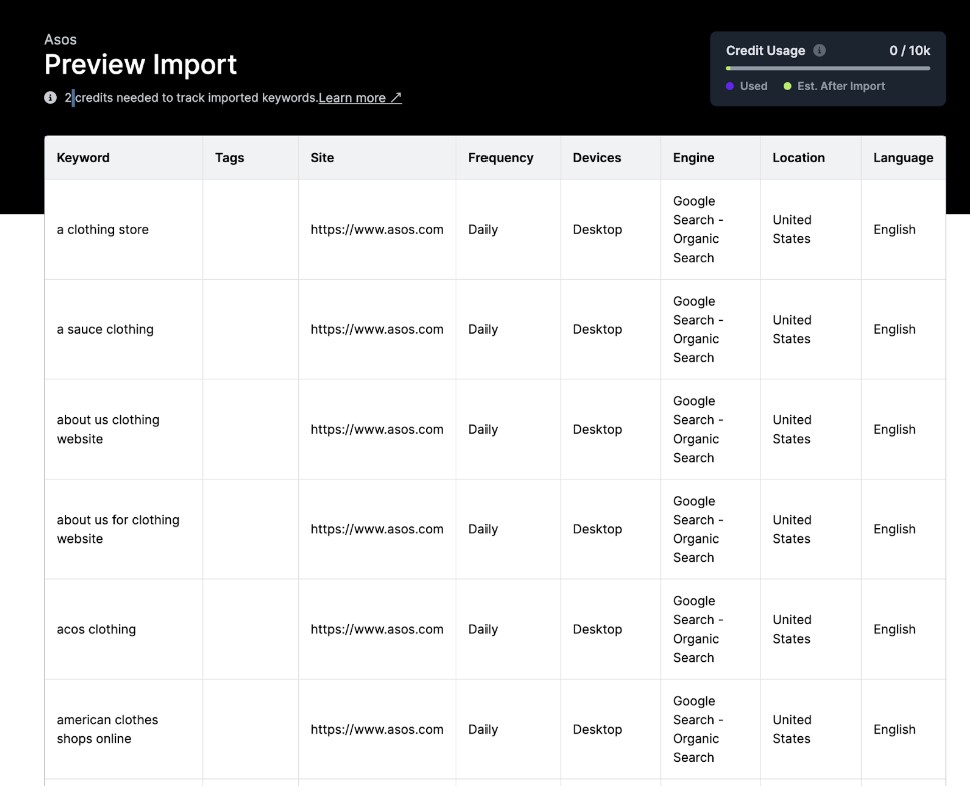Viewport: 970px width, 798px height.
Task: Select 'american clothes shops online' keyword
Action: pyautogui.click(x=108, y=729)
